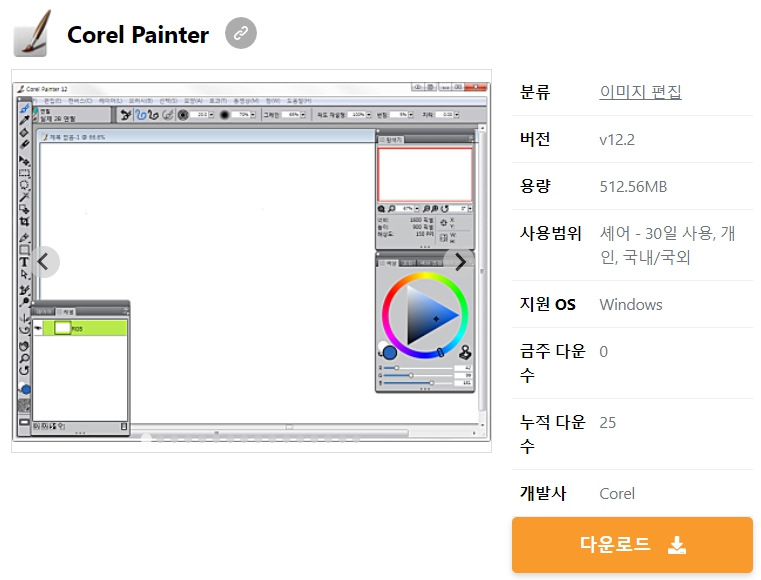Viewport: 761px width, 580px height.
Task: Click the brush reset icon in the property bar
Action: click(126, 115)
